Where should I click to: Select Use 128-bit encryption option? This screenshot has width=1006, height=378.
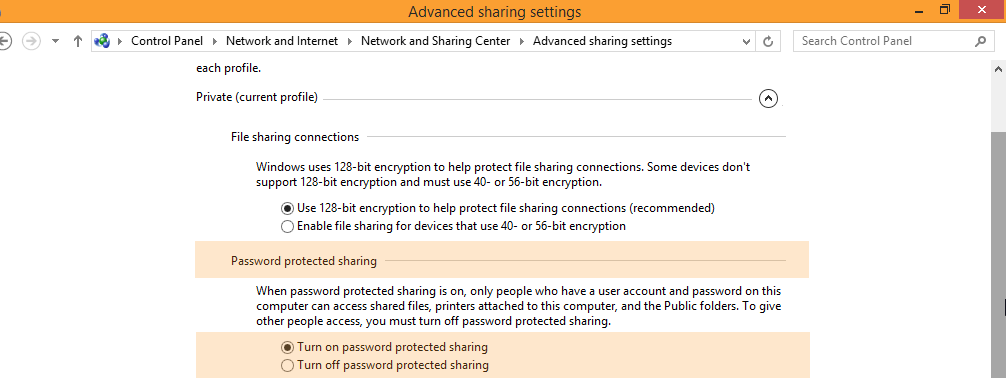pyautogui.click(x=287, y=209)
